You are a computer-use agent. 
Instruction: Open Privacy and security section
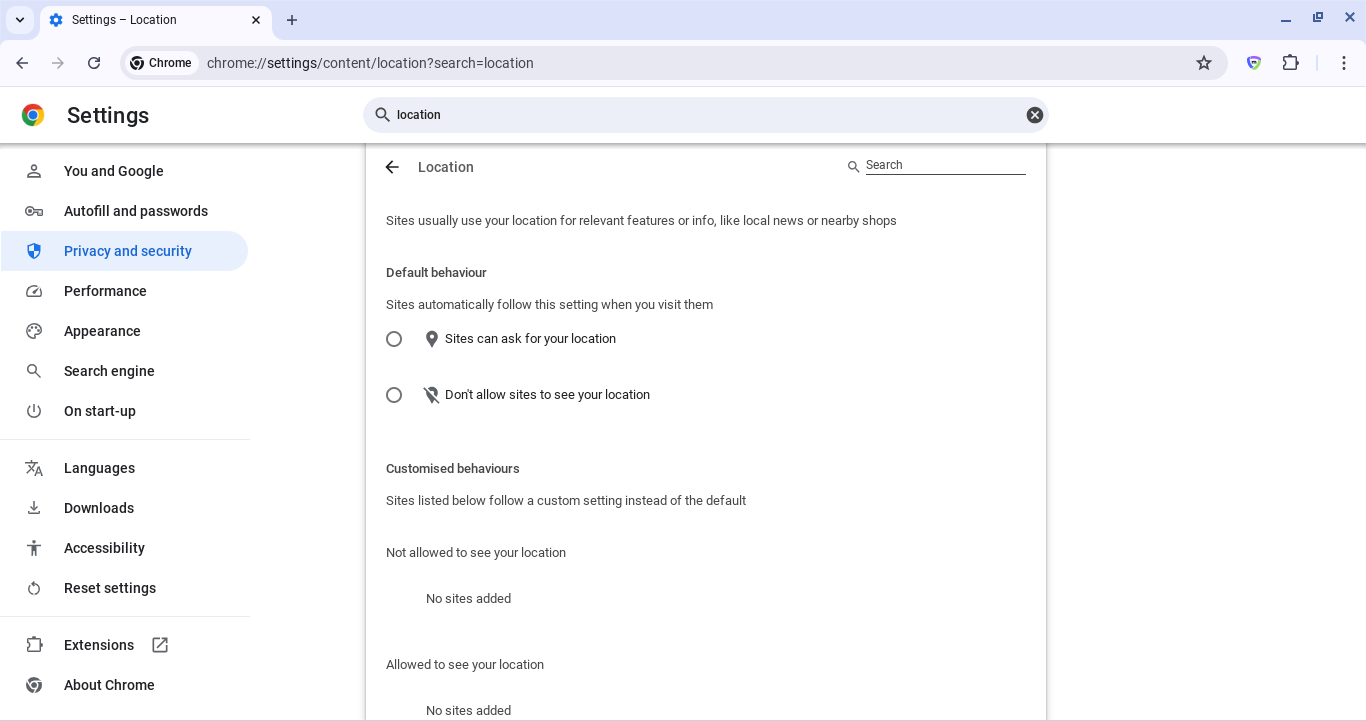pyautogui.click(x=124, y=251)
